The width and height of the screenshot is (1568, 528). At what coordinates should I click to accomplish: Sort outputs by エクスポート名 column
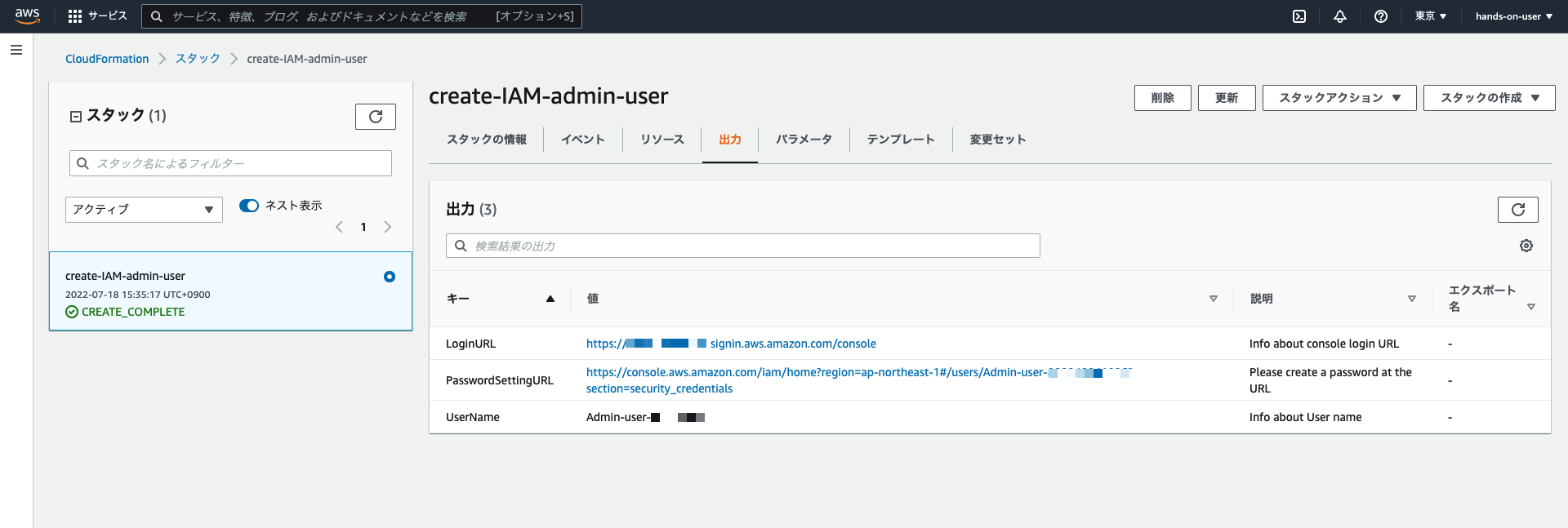click(1531, 307)
